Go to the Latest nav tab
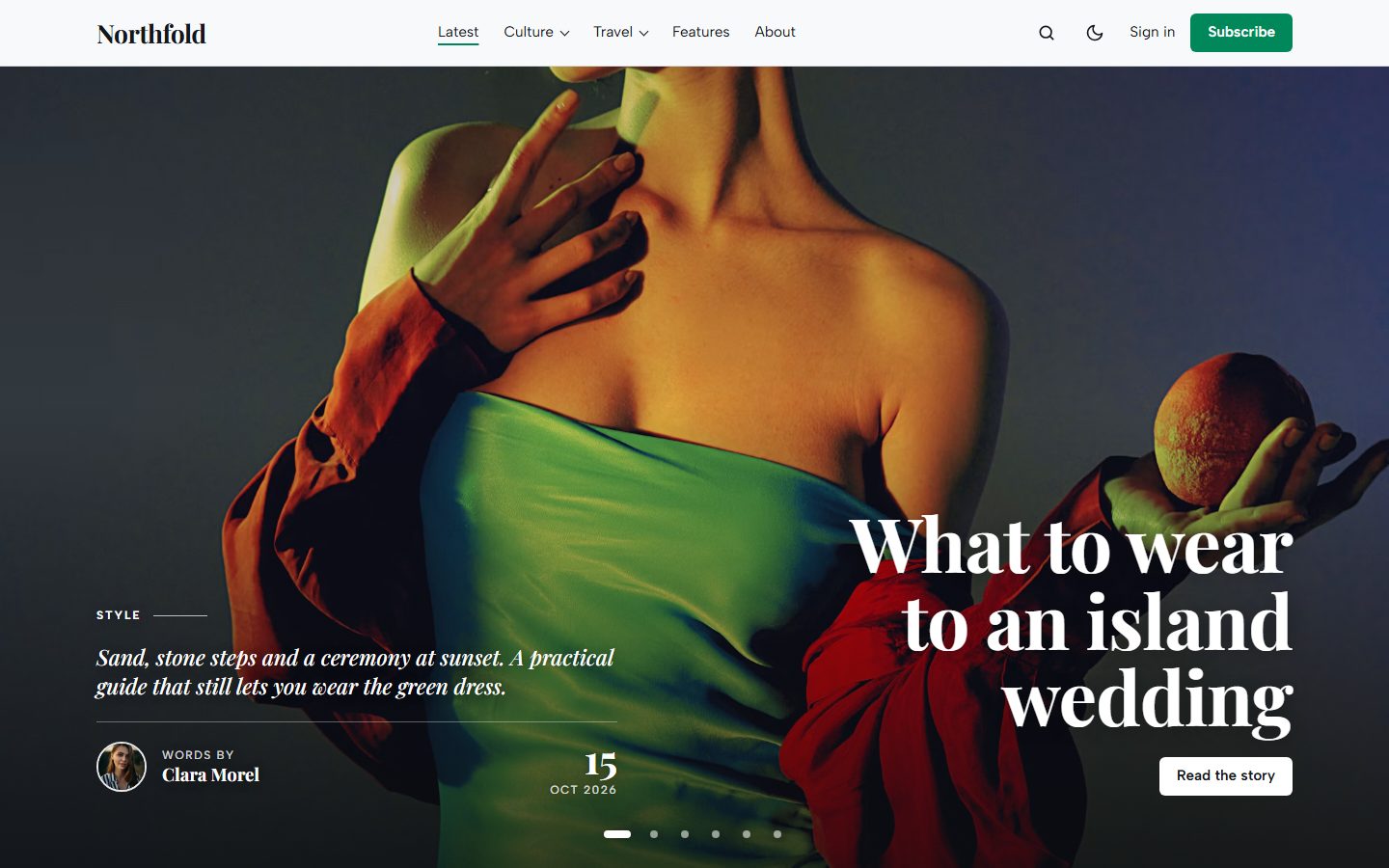Image resolution: width=1389 pixels, height=868 pixels. (x=458, y=32)
